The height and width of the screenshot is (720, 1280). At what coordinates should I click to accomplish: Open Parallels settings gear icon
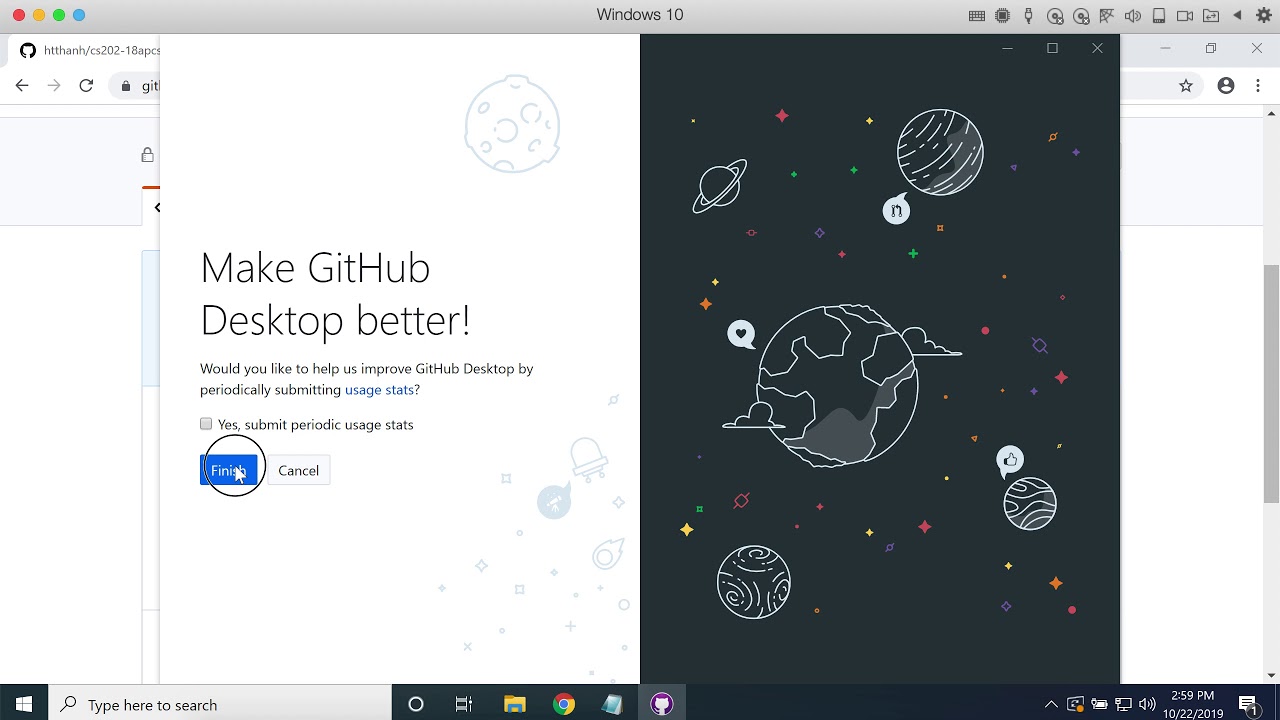[x=1263, y=16]
